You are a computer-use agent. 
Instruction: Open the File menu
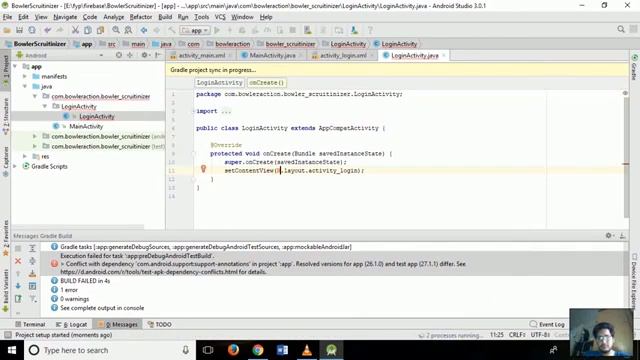[x=7, y=17]
